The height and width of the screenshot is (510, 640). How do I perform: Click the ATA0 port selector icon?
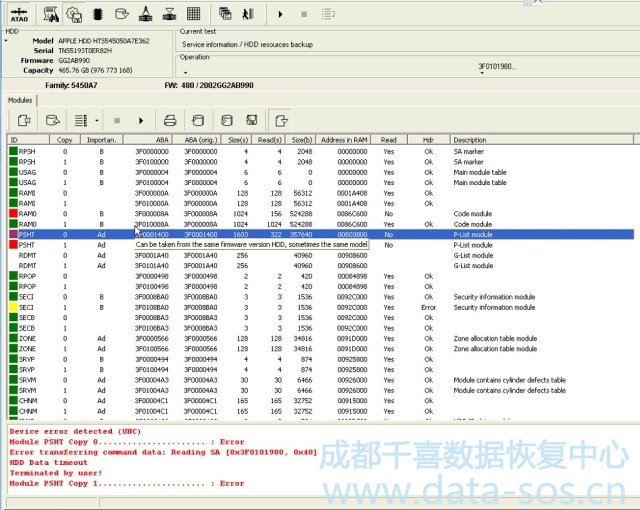click(19, 15)
